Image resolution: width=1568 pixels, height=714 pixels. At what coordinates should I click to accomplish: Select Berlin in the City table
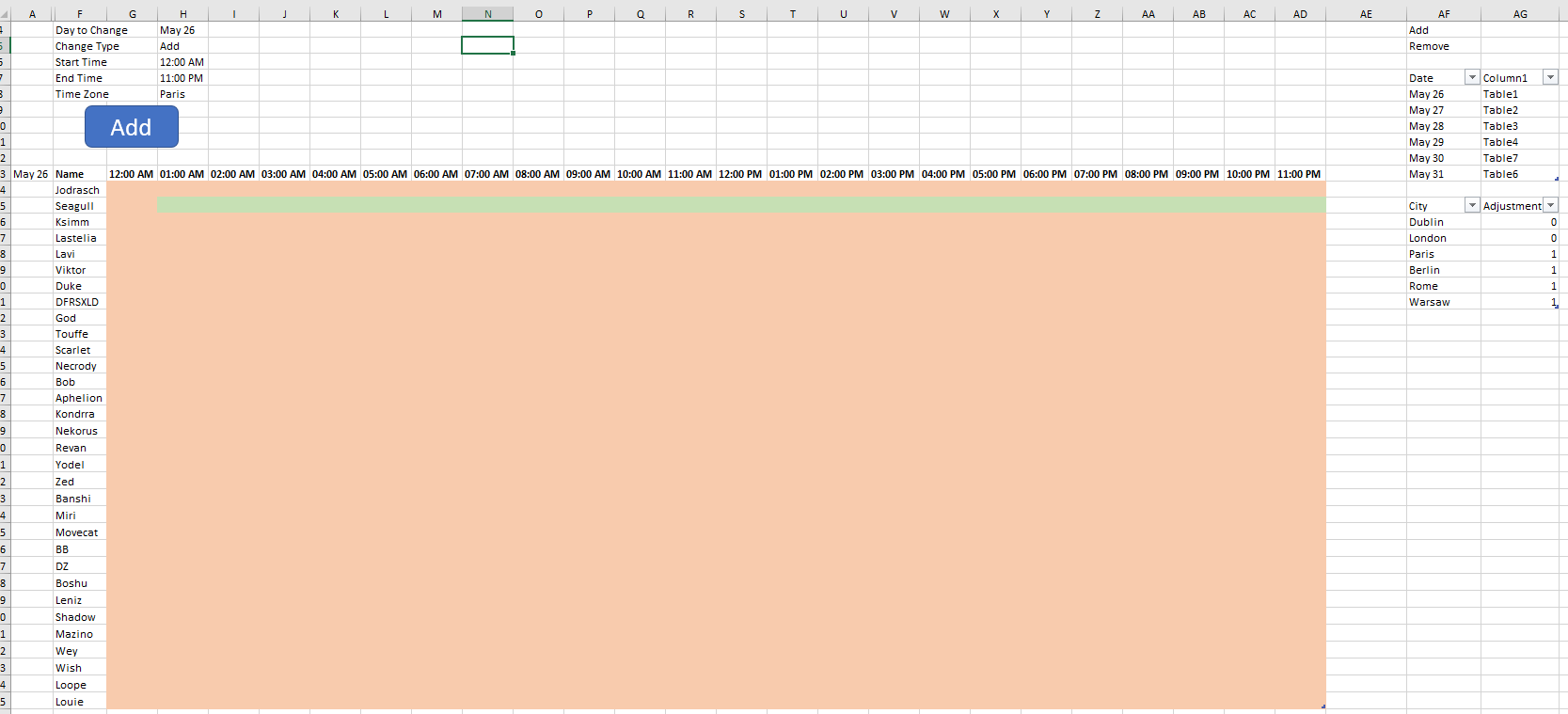point(1444,270)
